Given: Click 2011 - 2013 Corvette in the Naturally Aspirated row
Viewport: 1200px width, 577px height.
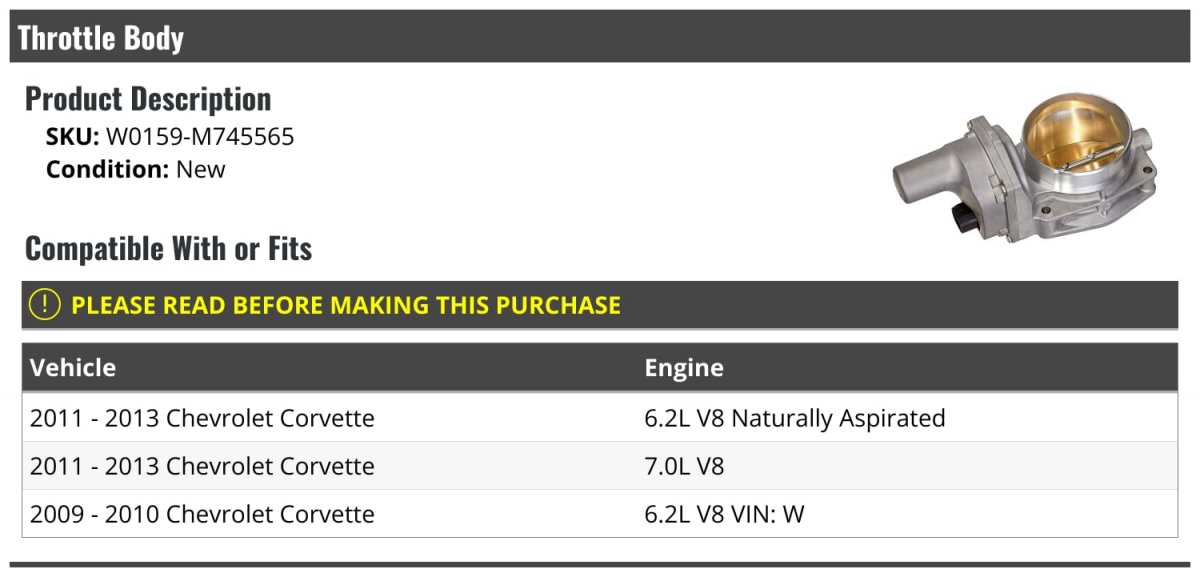Looking at the screenshot, I should tap(202, 418).
